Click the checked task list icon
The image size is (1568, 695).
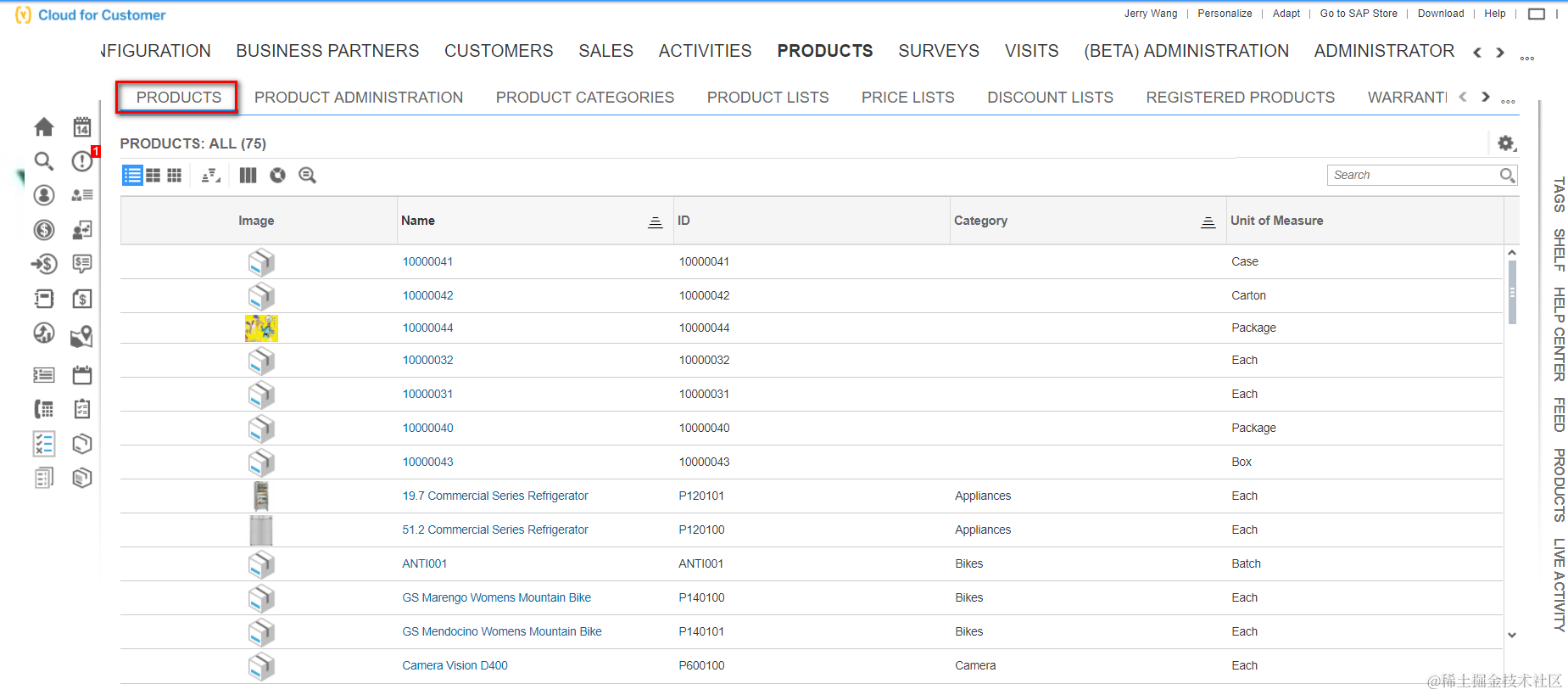click(44, 444)
